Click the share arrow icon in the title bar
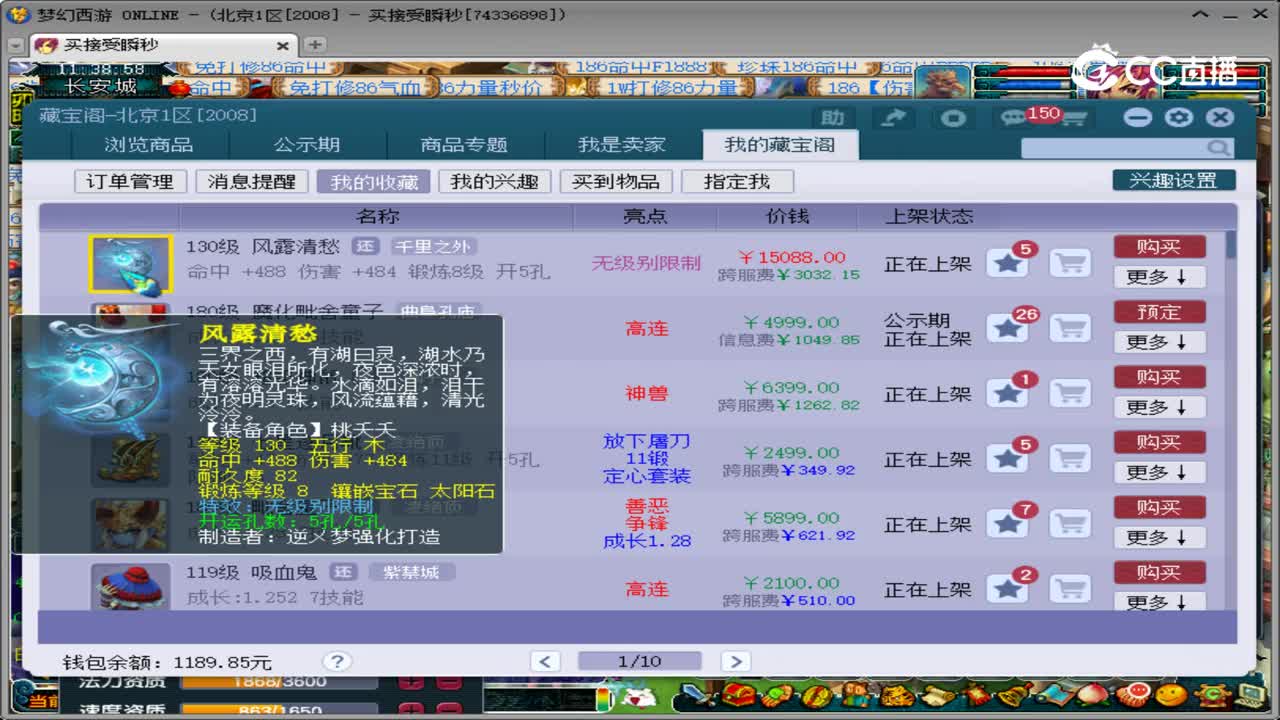This screenshot has width=1280, height=720. pos(893,118)
